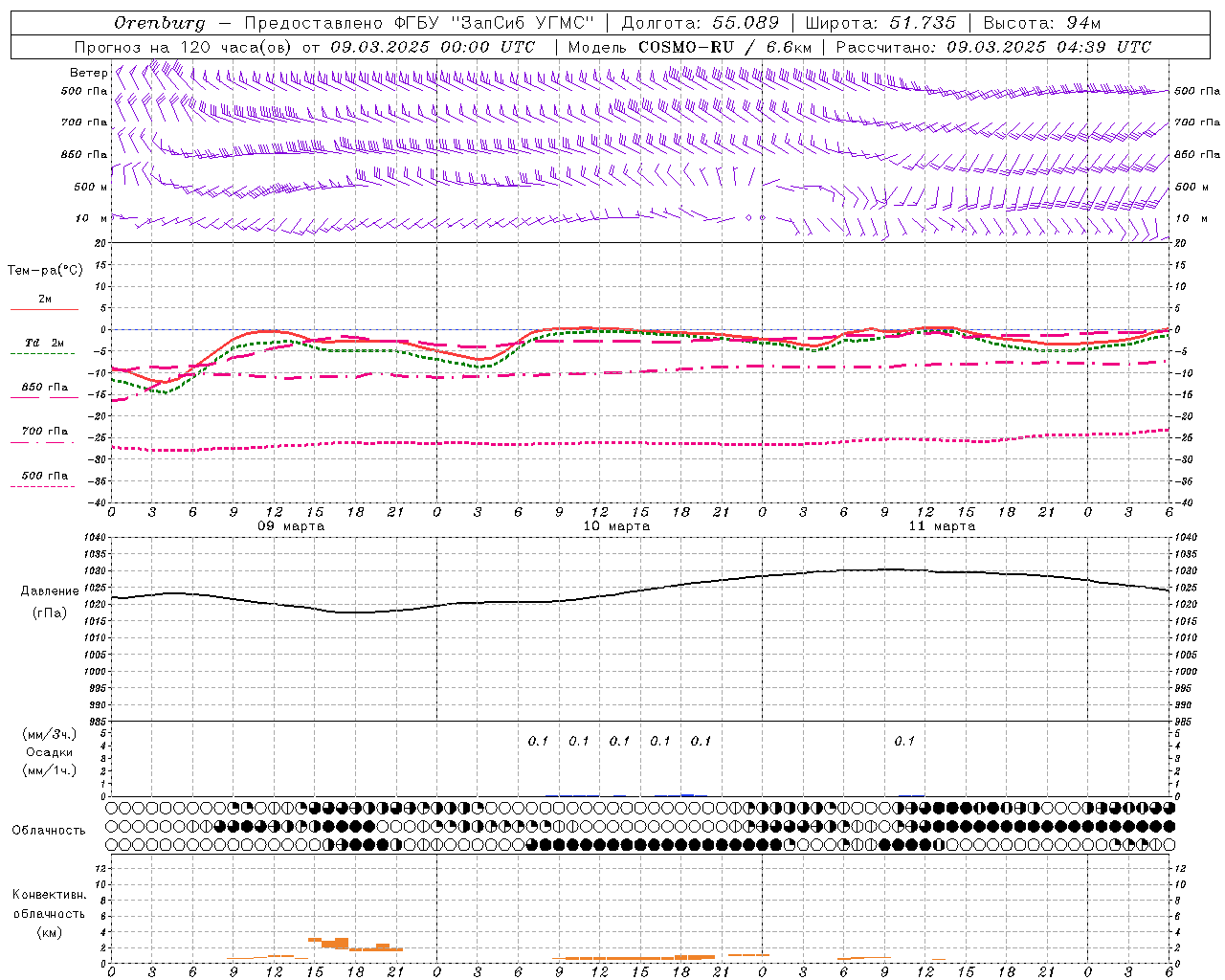Click the 09 марта date label
Screen dimensions: 1225x980
[291, 526]
